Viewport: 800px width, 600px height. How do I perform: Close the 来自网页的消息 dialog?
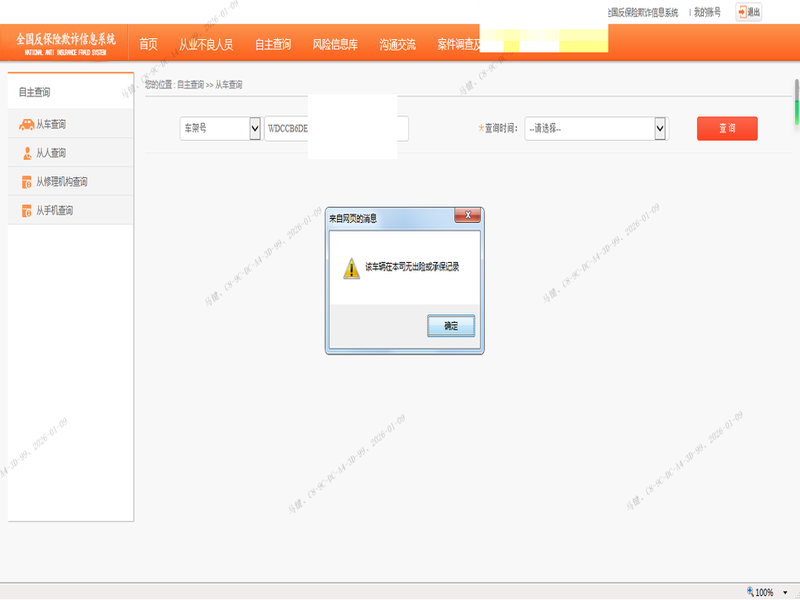pos(467,215)
